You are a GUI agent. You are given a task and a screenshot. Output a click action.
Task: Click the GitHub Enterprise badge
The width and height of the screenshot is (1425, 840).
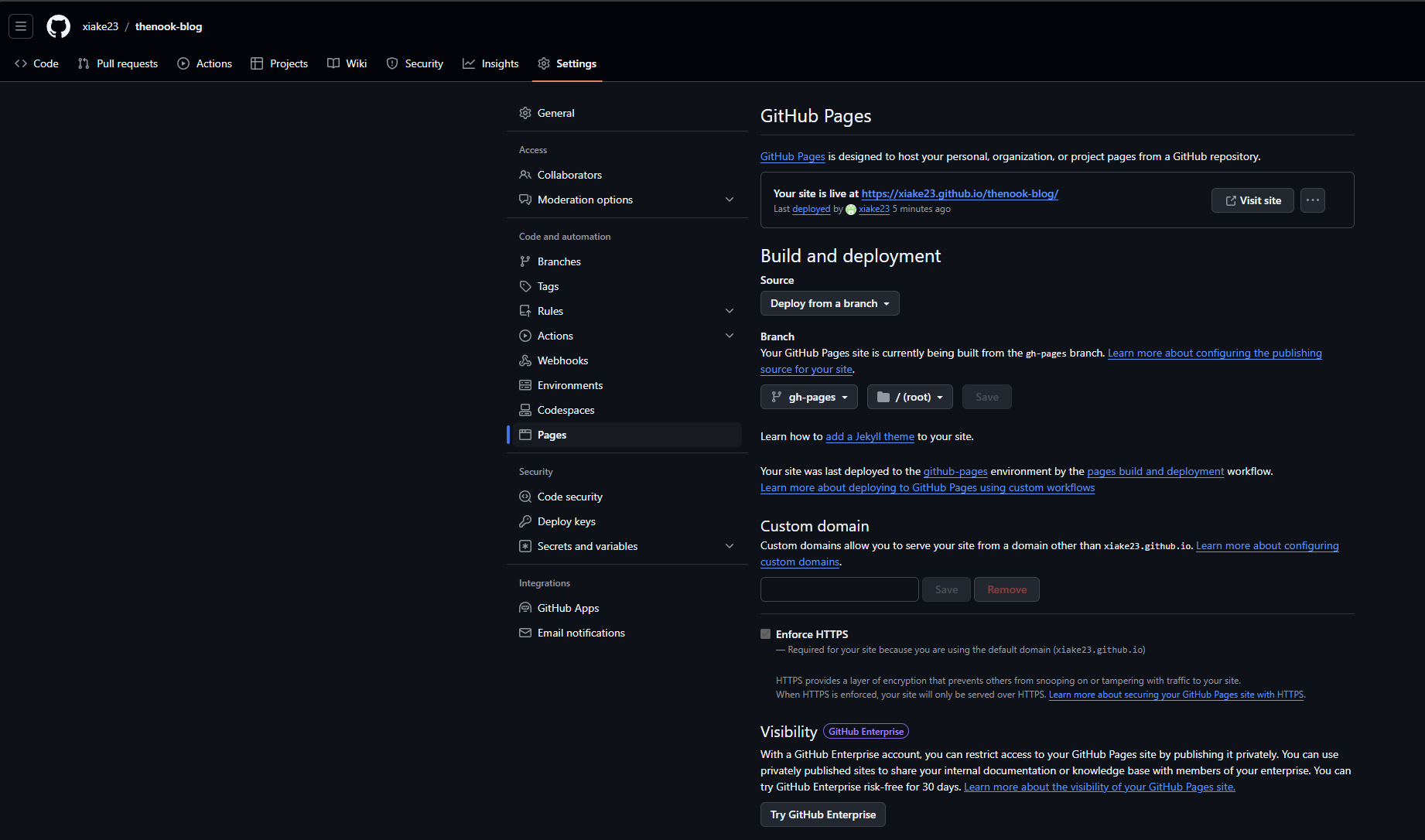point(866,732)
